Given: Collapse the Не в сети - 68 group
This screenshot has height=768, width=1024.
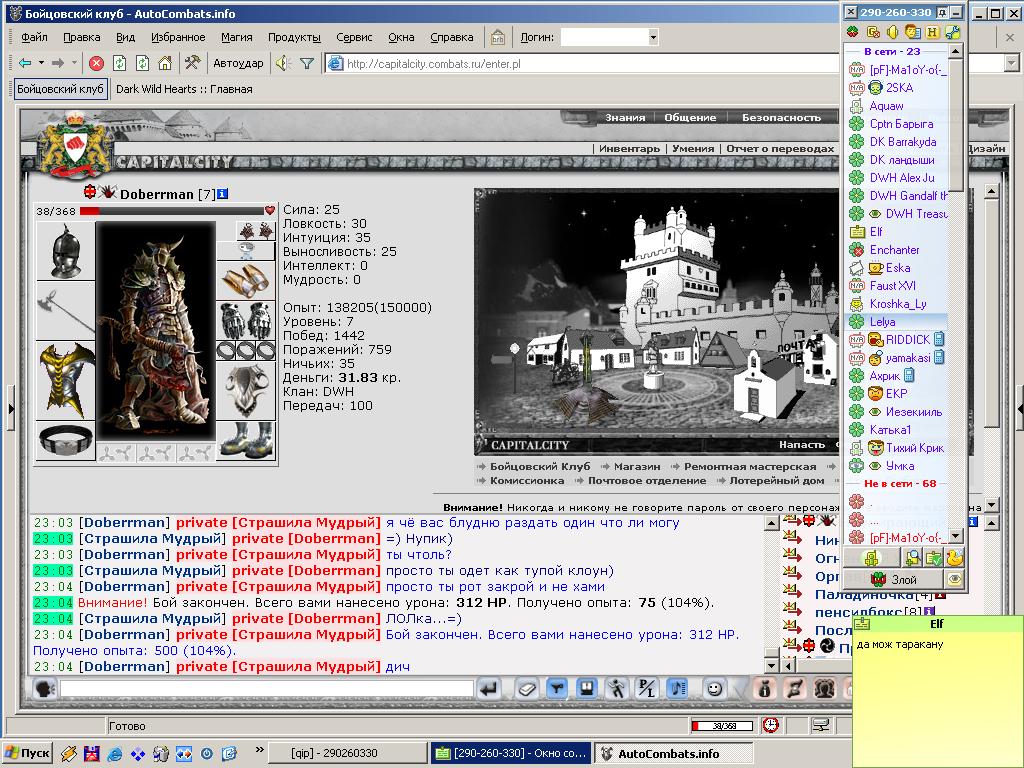Looking at the screenshot, I should (x=900, y=483).
